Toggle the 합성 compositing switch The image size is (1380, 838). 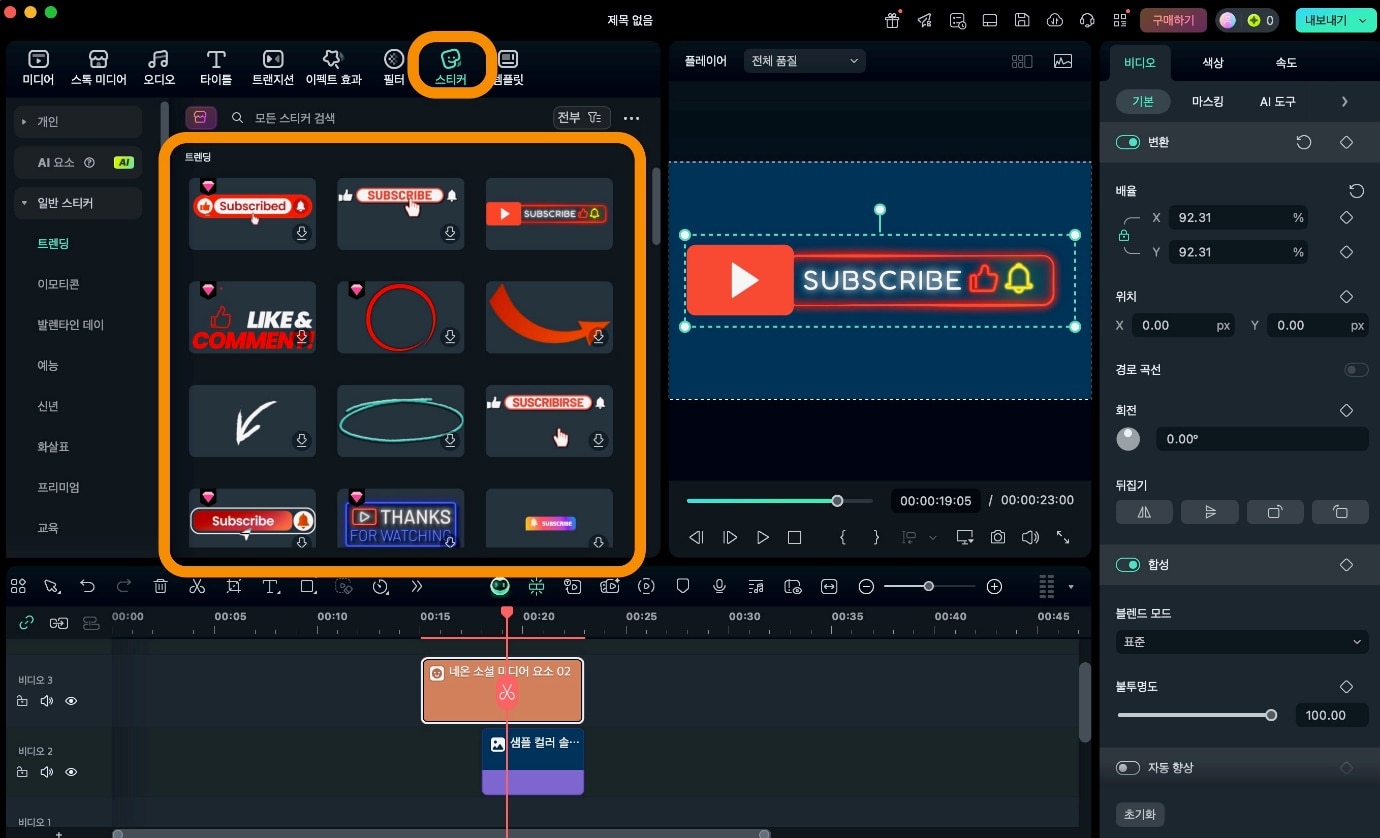pyautogui.click(x=1128, y=565)
